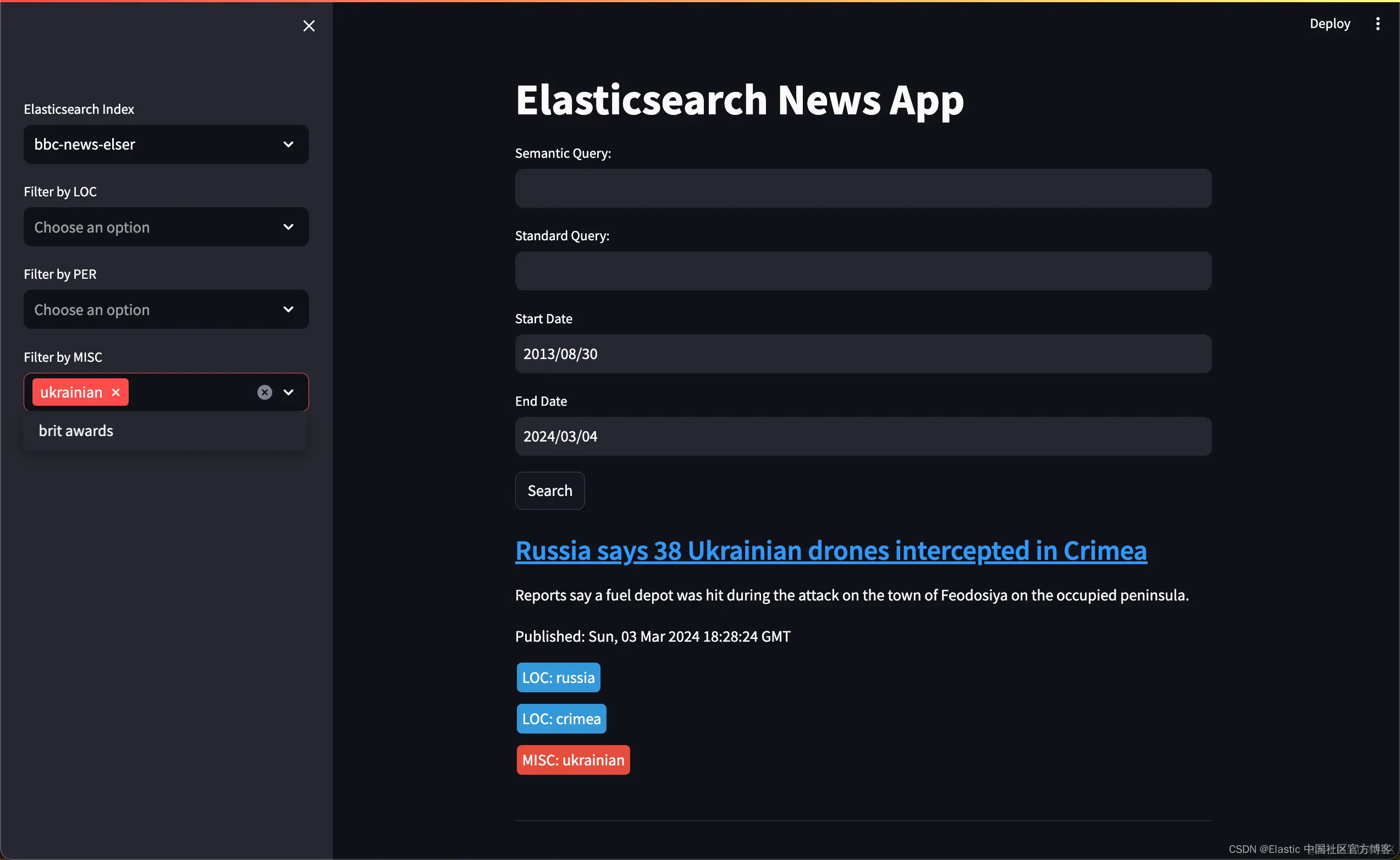Open the Russia Ukrainian drones article link
This screenshot has width=1400, height=860.
click(830, 550)
